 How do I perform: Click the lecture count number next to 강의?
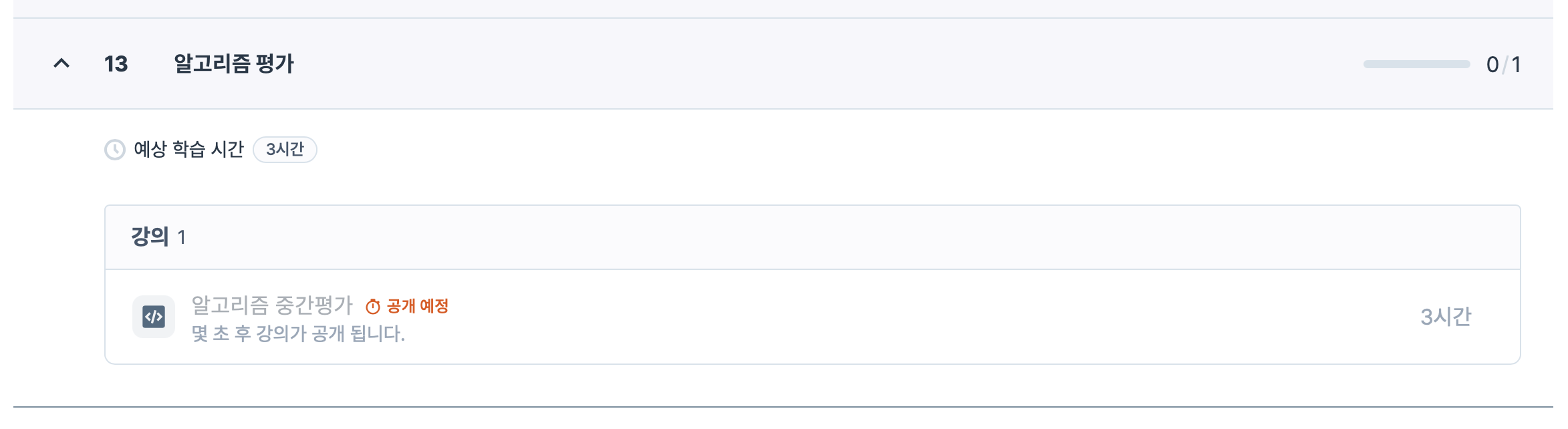pyautogui.click(x=181, y=237)
